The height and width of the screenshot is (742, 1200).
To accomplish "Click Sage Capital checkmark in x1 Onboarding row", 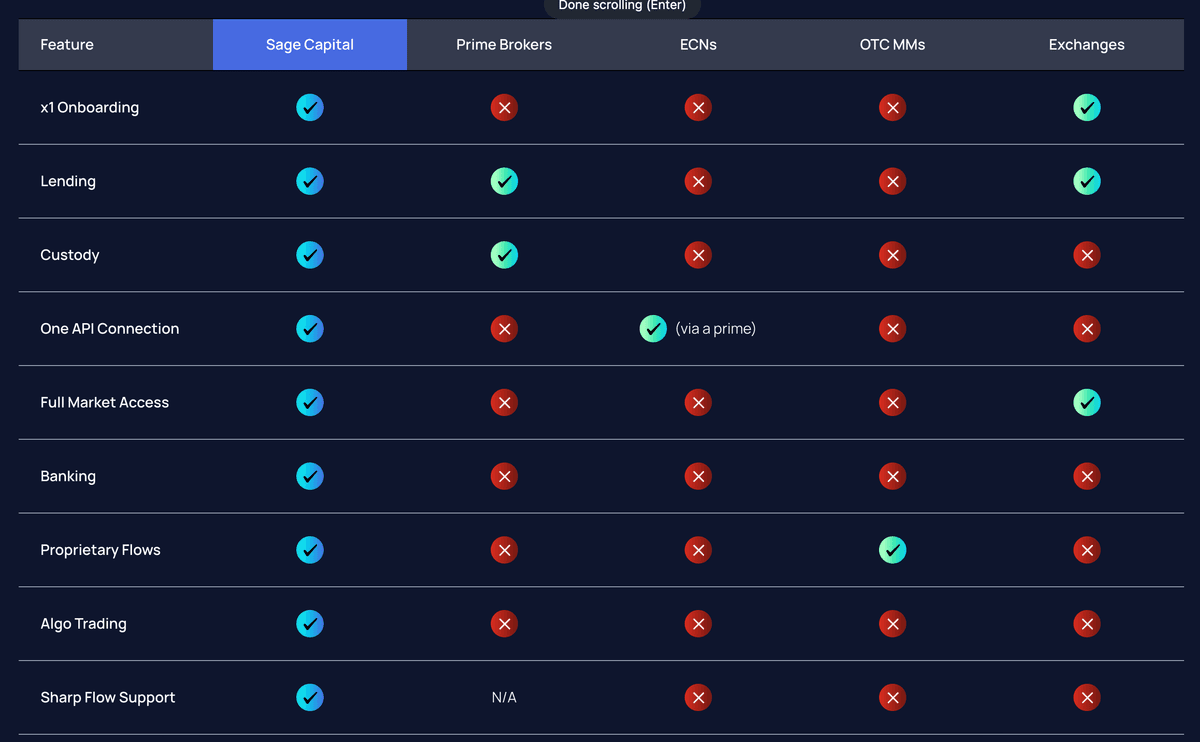I will [x=310, y=107].
